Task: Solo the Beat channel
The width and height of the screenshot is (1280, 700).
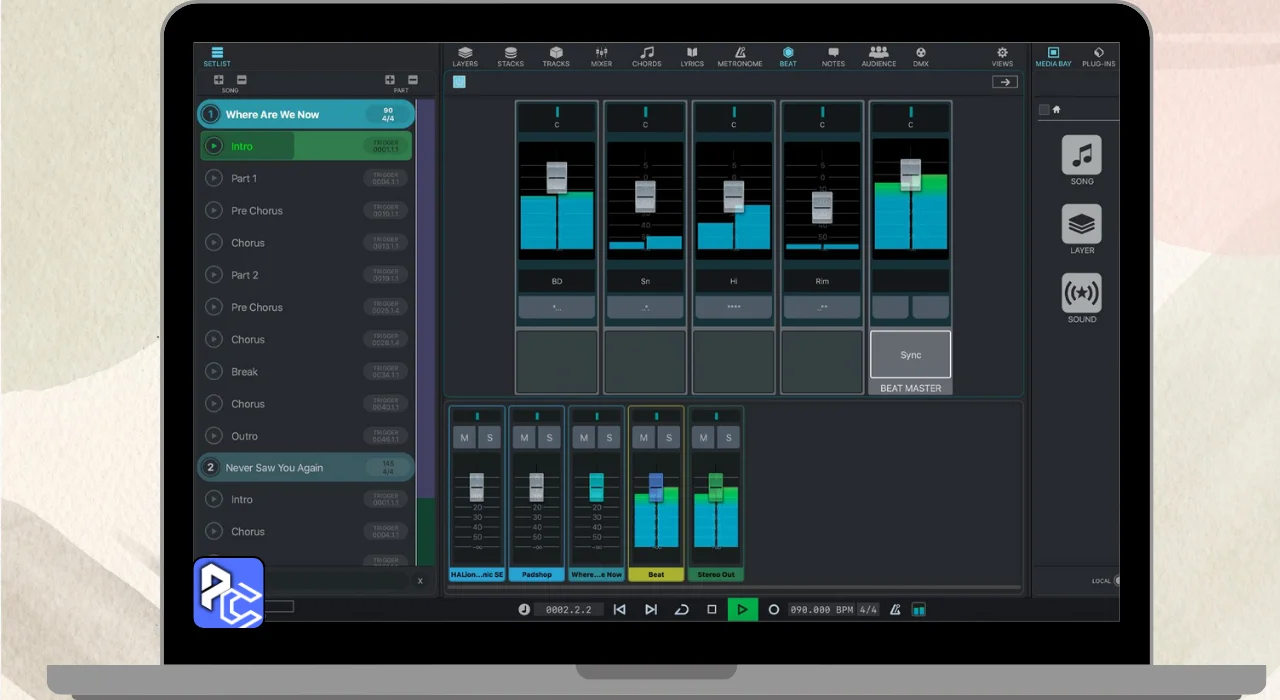Action: [x=668, y=437]
